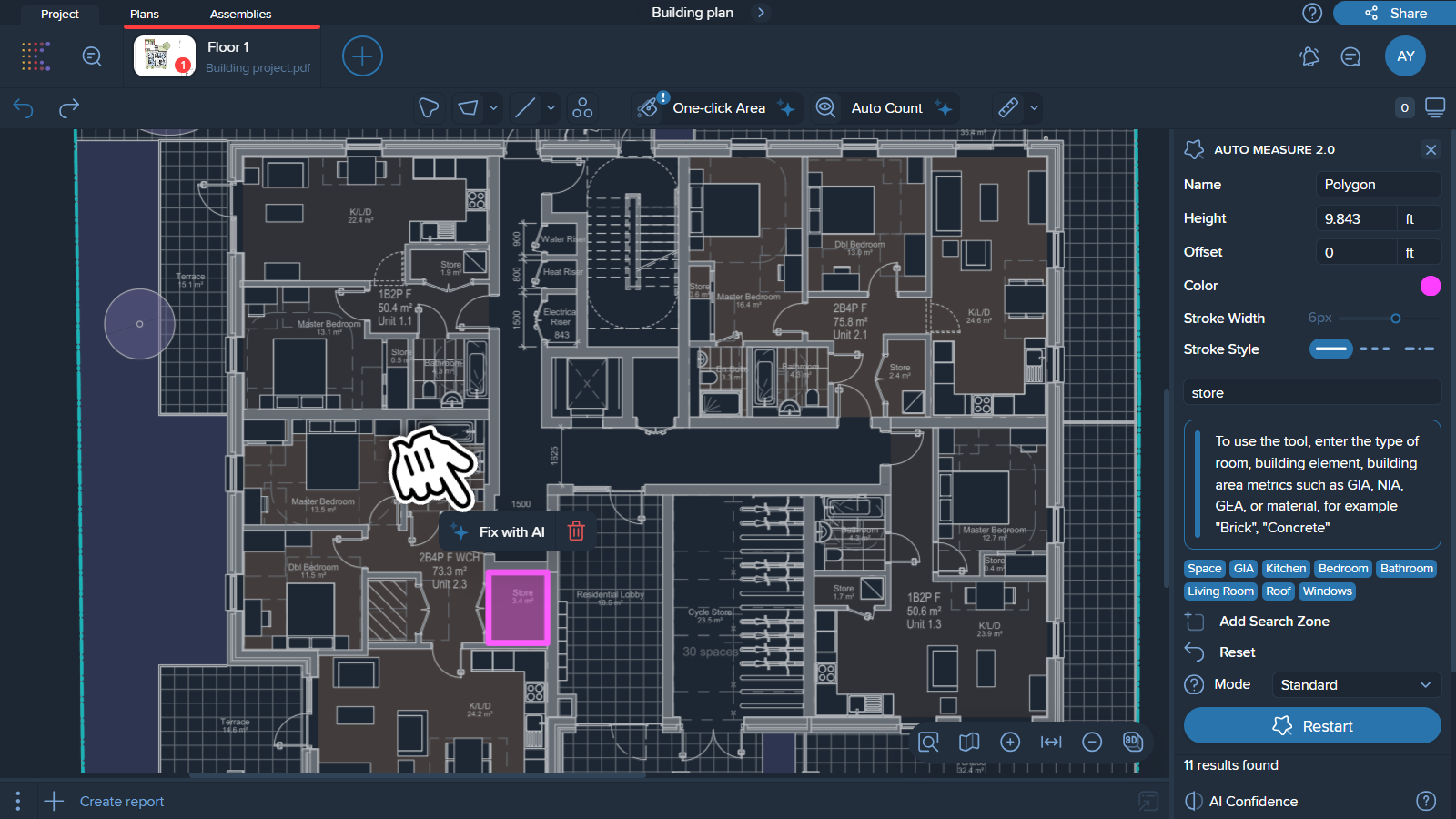
Task: Choose dash-dot stroke style
Action: [x=1420, y=349]
